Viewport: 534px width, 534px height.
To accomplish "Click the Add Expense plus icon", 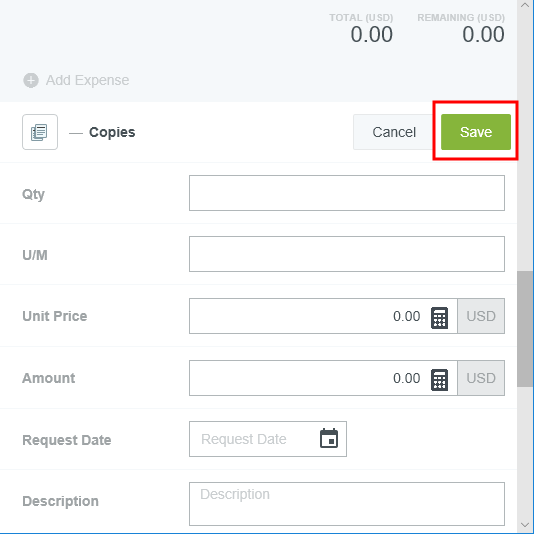I will 31,80.
